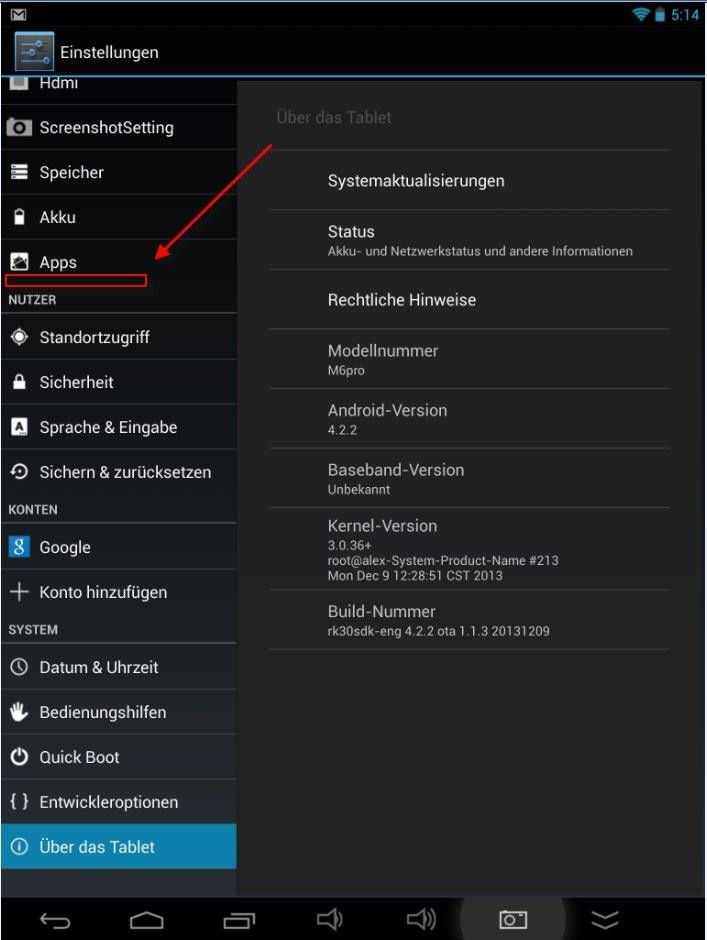The height and width of the screenshot is (940, 707).
Task: Tap the 5:14 clock
Action: click(x=685, y=14)
